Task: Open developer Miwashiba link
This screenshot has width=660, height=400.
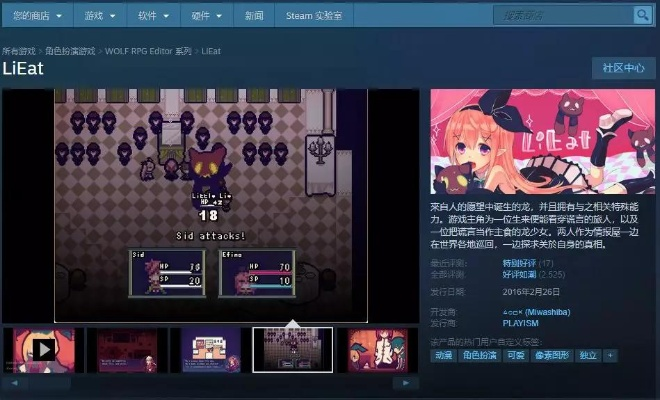Action: (x=536, y=312)
